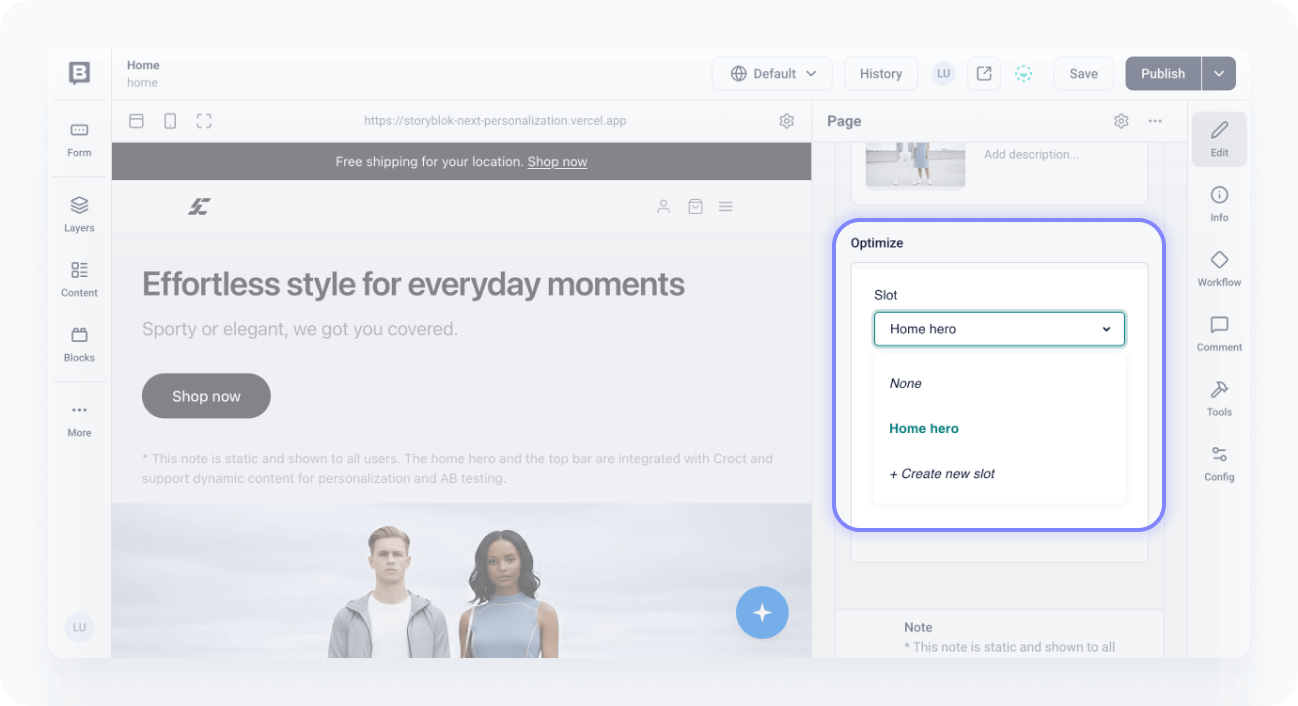Switch preview to mobile view
Viewport: 1298px width, 706px height.
click(x=170, y=121)
